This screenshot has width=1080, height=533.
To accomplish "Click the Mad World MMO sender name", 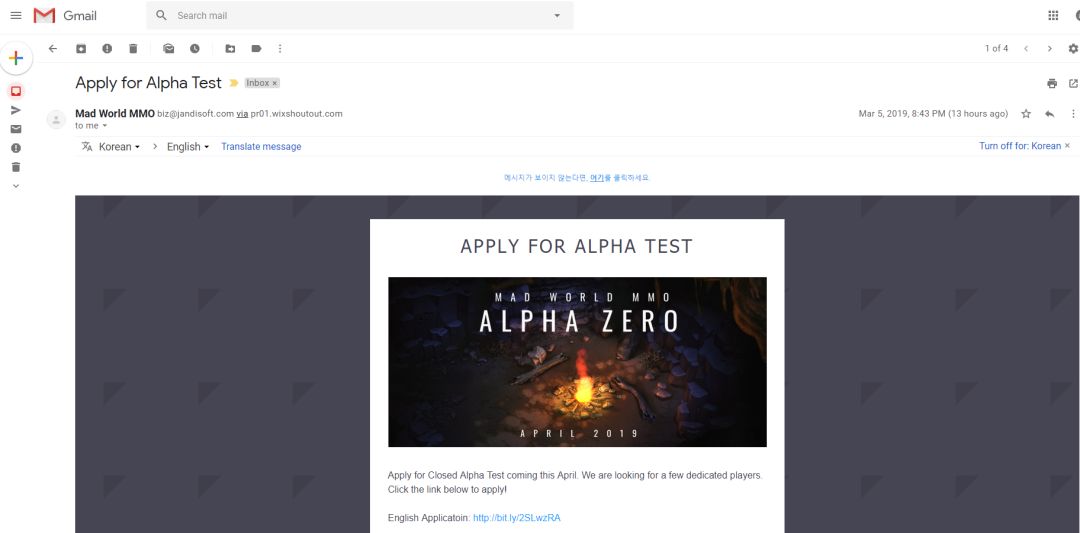I will click(115, 114).
